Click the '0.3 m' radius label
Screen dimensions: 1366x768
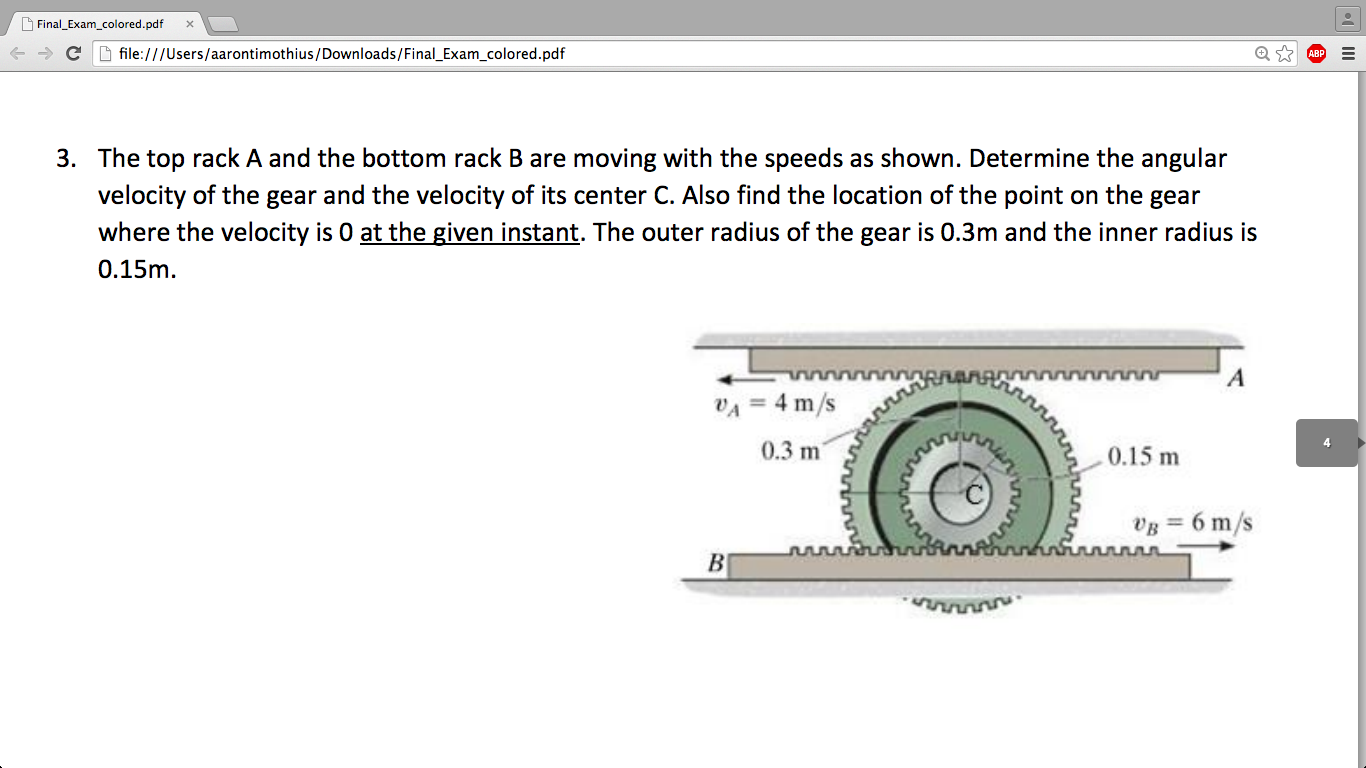[x=790, y=451]
